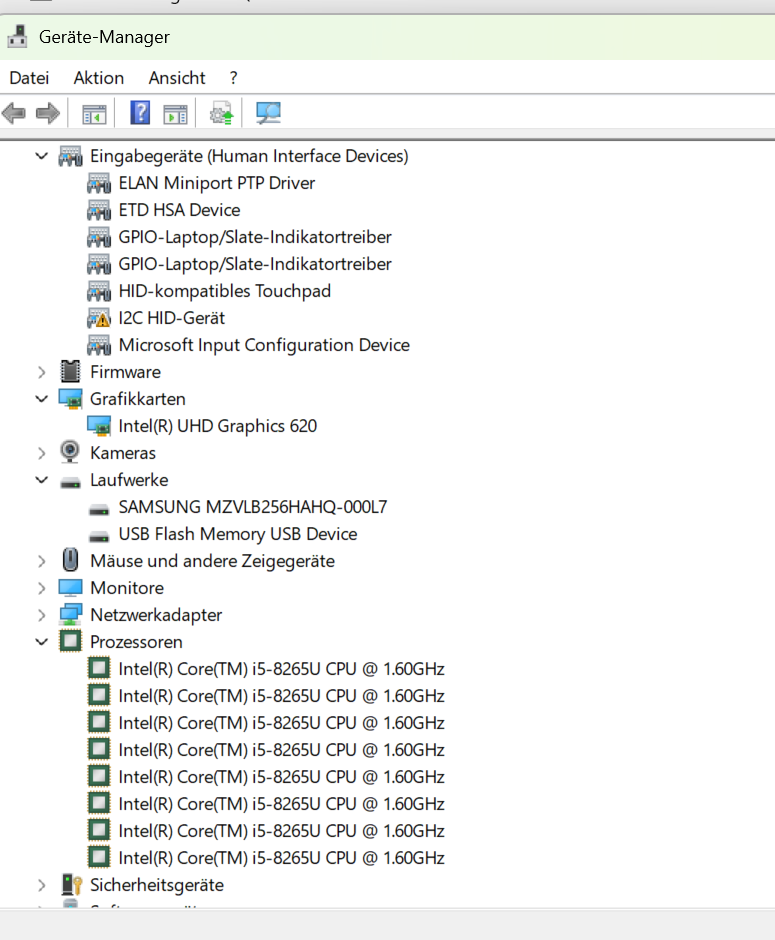
Task: Click the Firmware chip icon
Action: click(70, 372)
